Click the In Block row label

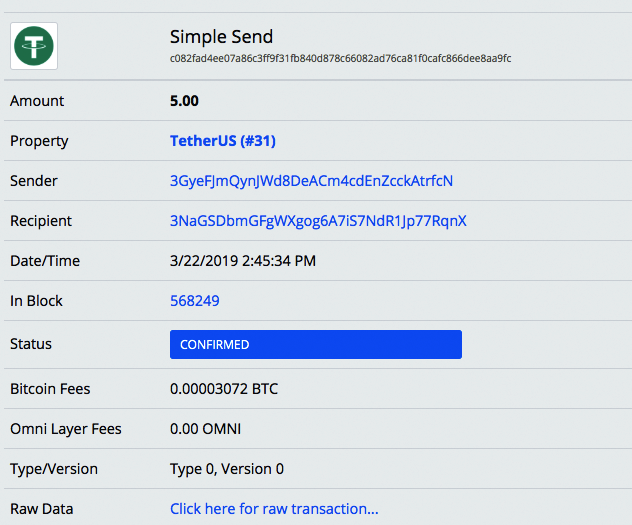click(37, 301)
